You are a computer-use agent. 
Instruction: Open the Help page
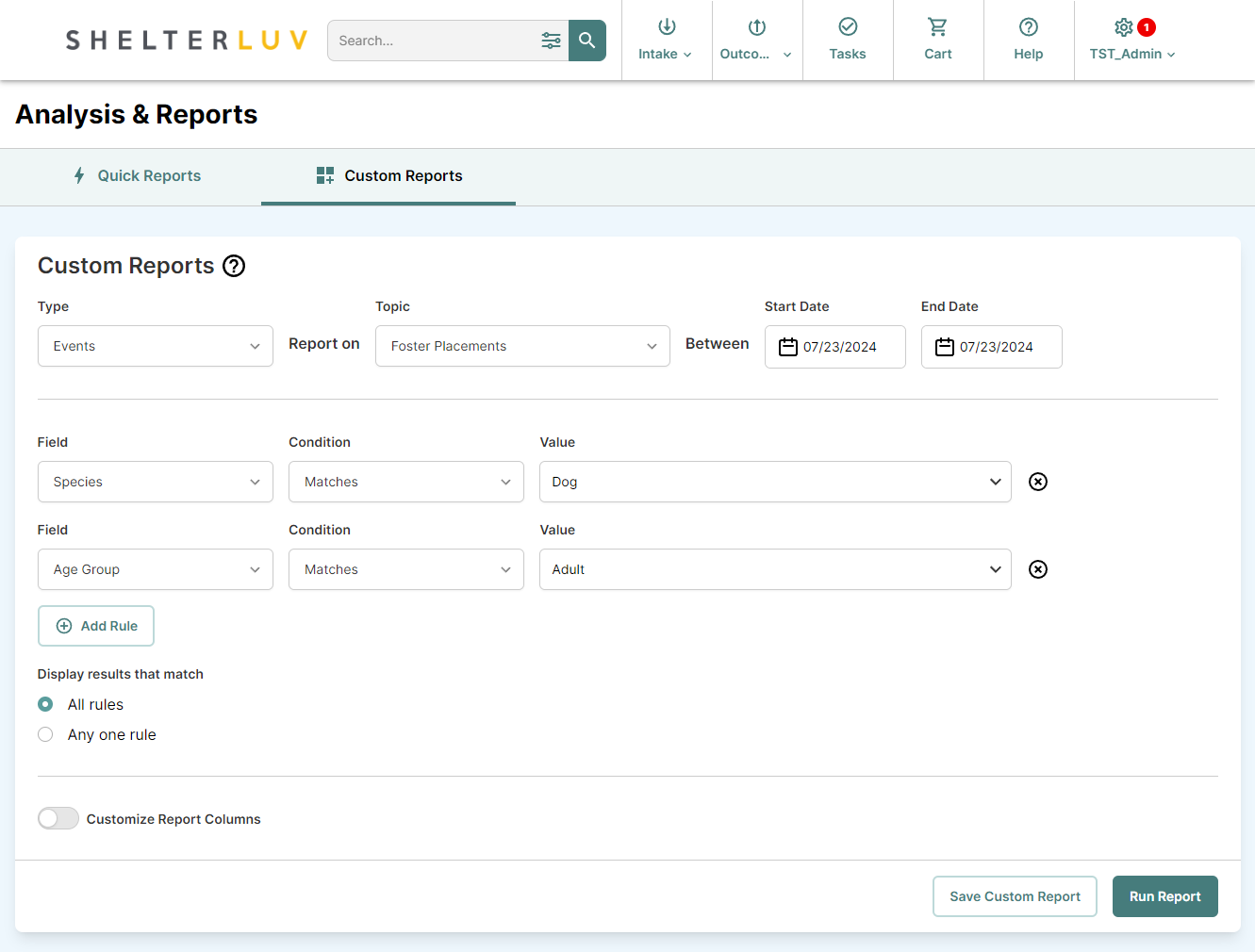coord(1029,41)
